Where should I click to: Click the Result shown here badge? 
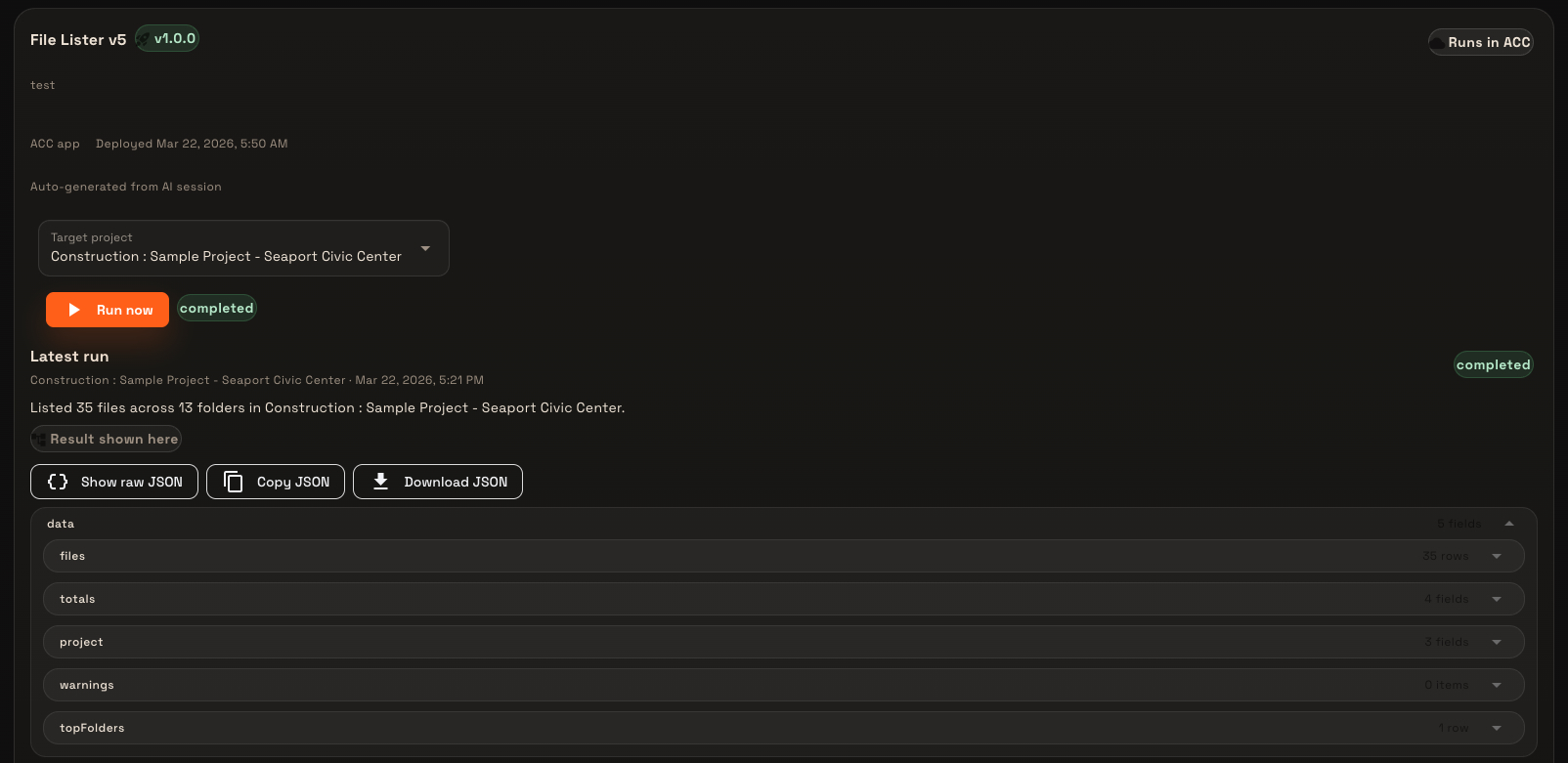coord(106,440)
